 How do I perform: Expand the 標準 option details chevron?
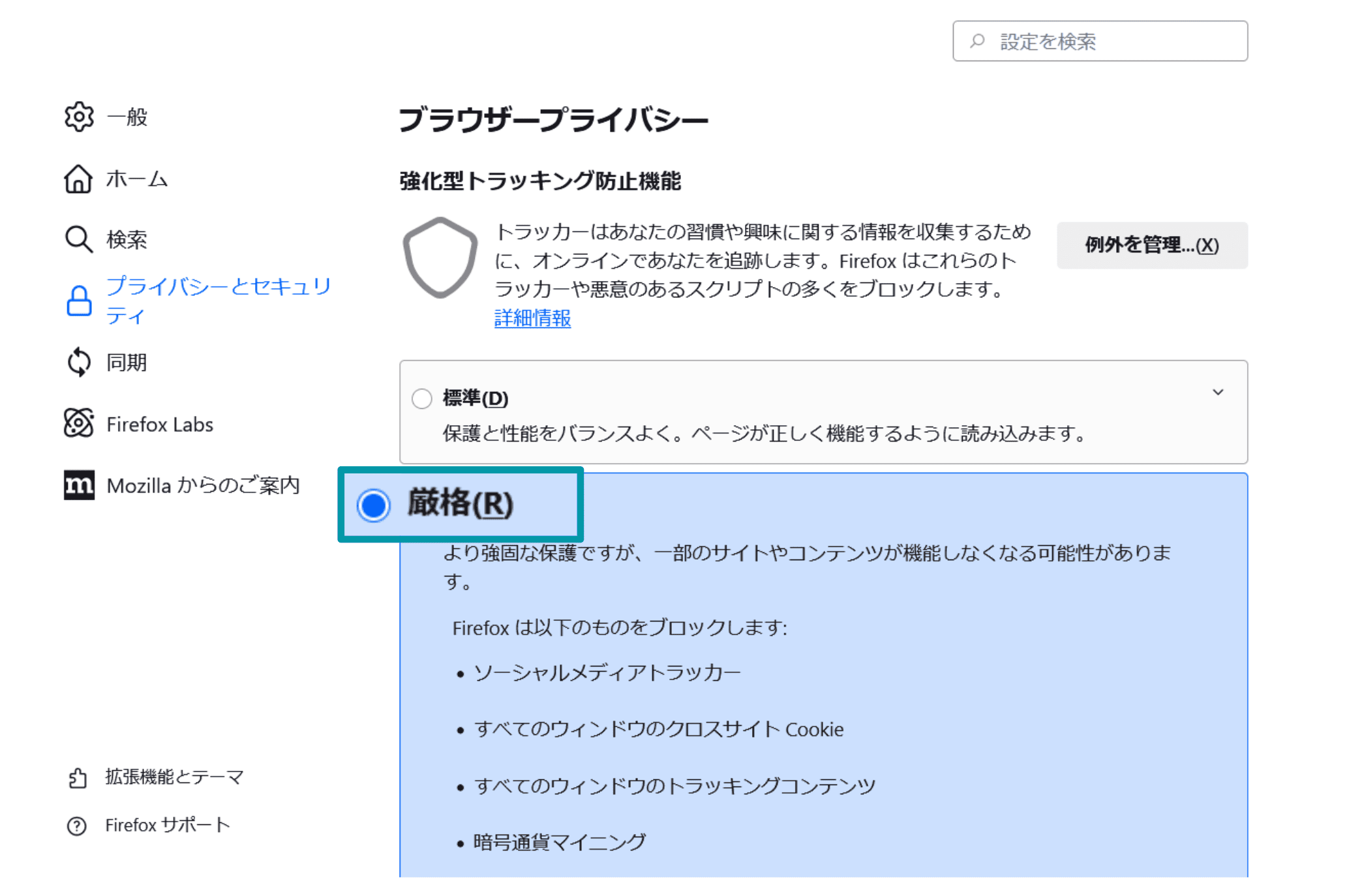click(1217, 393)
